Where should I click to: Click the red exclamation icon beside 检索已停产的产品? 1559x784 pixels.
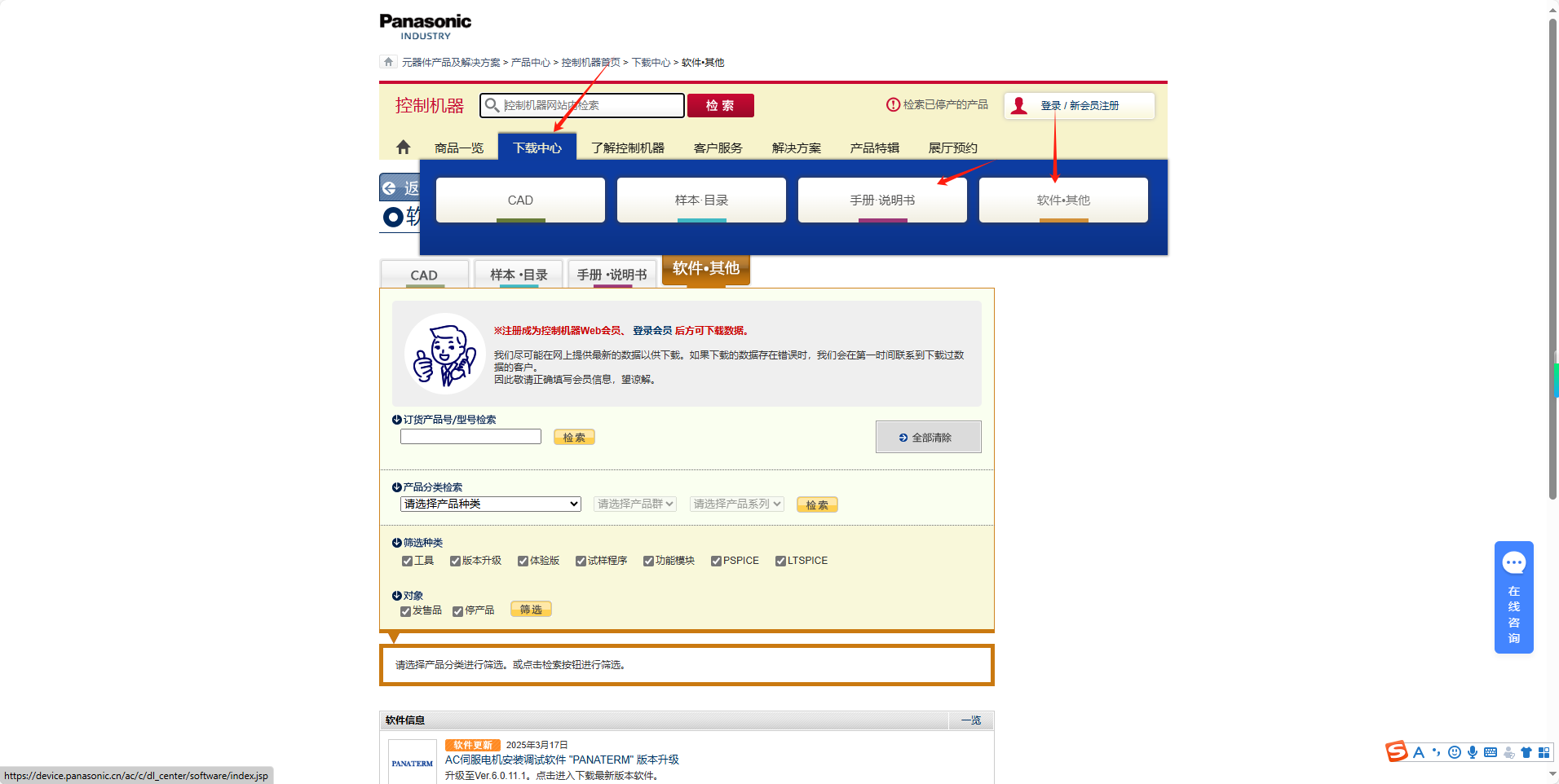893,104
